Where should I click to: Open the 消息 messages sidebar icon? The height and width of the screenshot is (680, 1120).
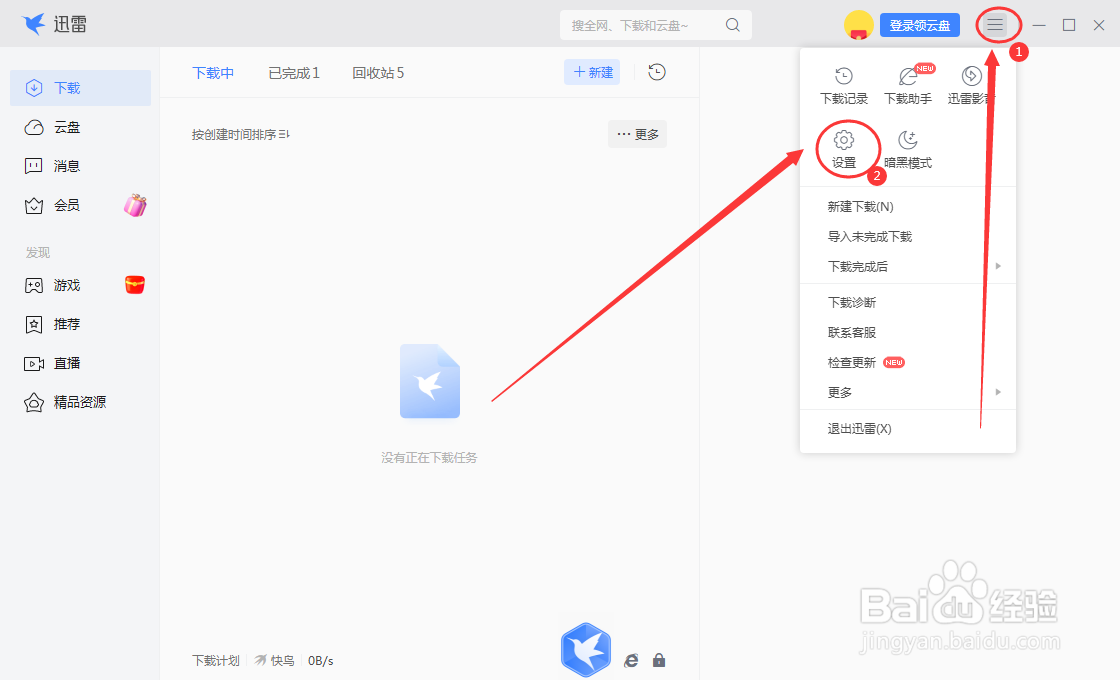coord(33,165)
